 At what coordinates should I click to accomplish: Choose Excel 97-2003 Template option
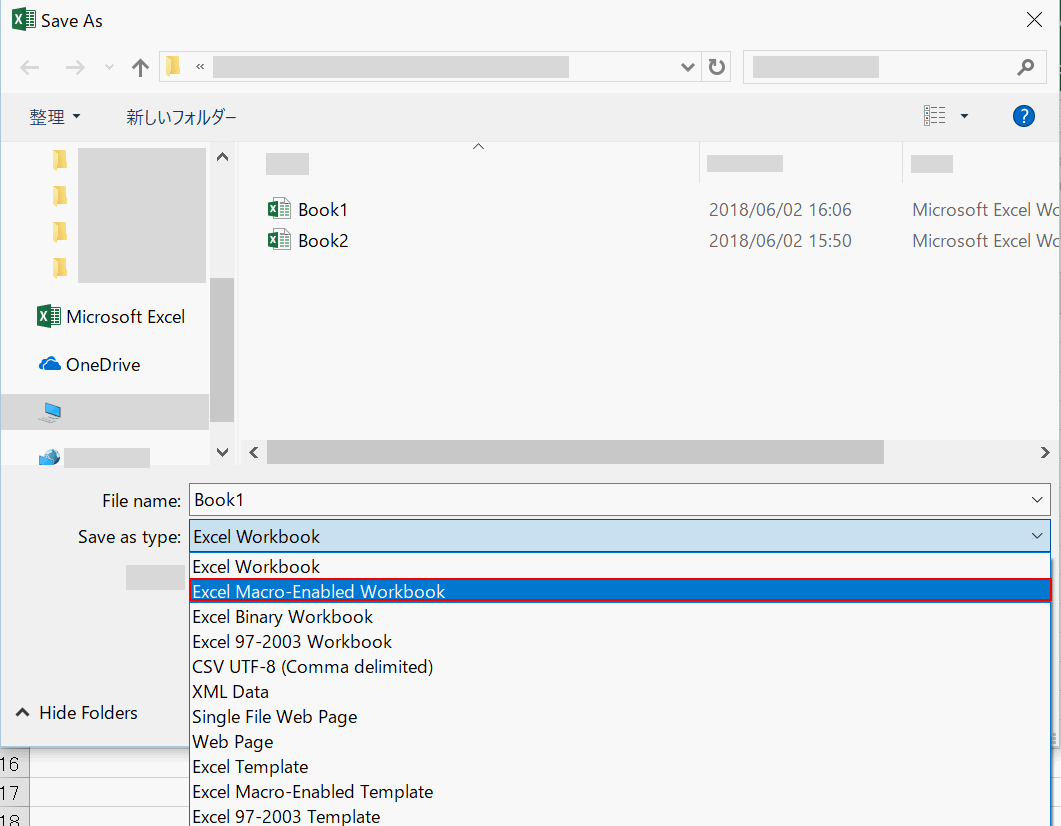coord(620,816)
